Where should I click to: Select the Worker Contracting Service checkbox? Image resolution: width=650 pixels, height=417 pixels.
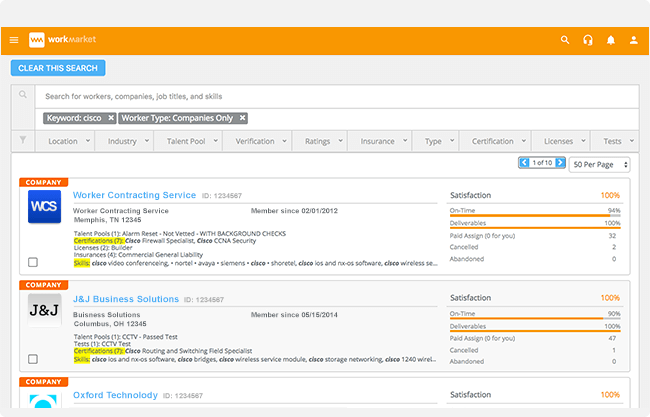(x=33, y=262)
